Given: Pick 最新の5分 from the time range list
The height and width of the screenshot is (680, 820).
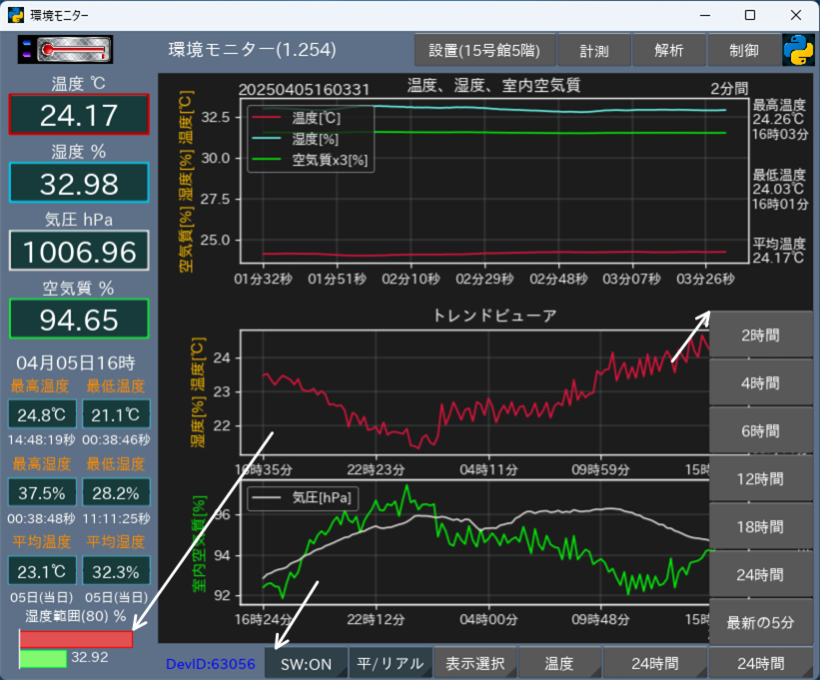Looking at the screenshot, I should coord(760,622).
